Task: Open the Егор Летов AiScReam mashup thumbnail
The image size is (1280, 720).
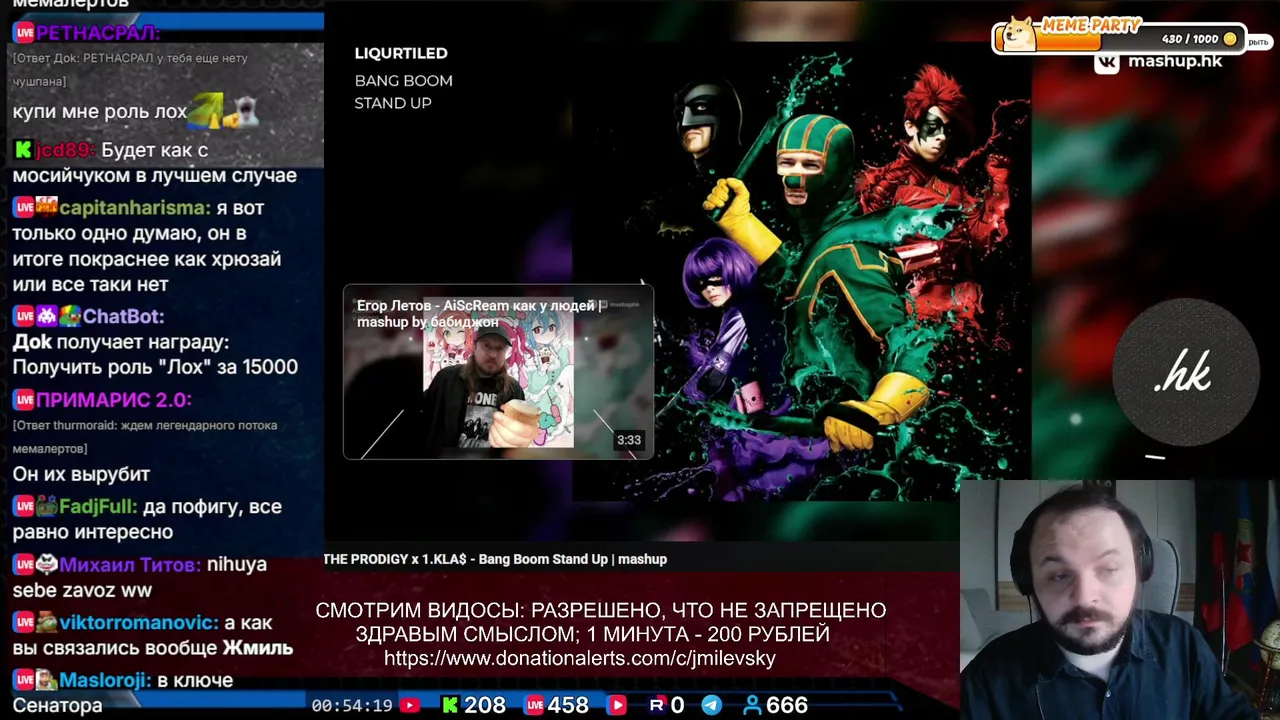Action: [498, 373]
